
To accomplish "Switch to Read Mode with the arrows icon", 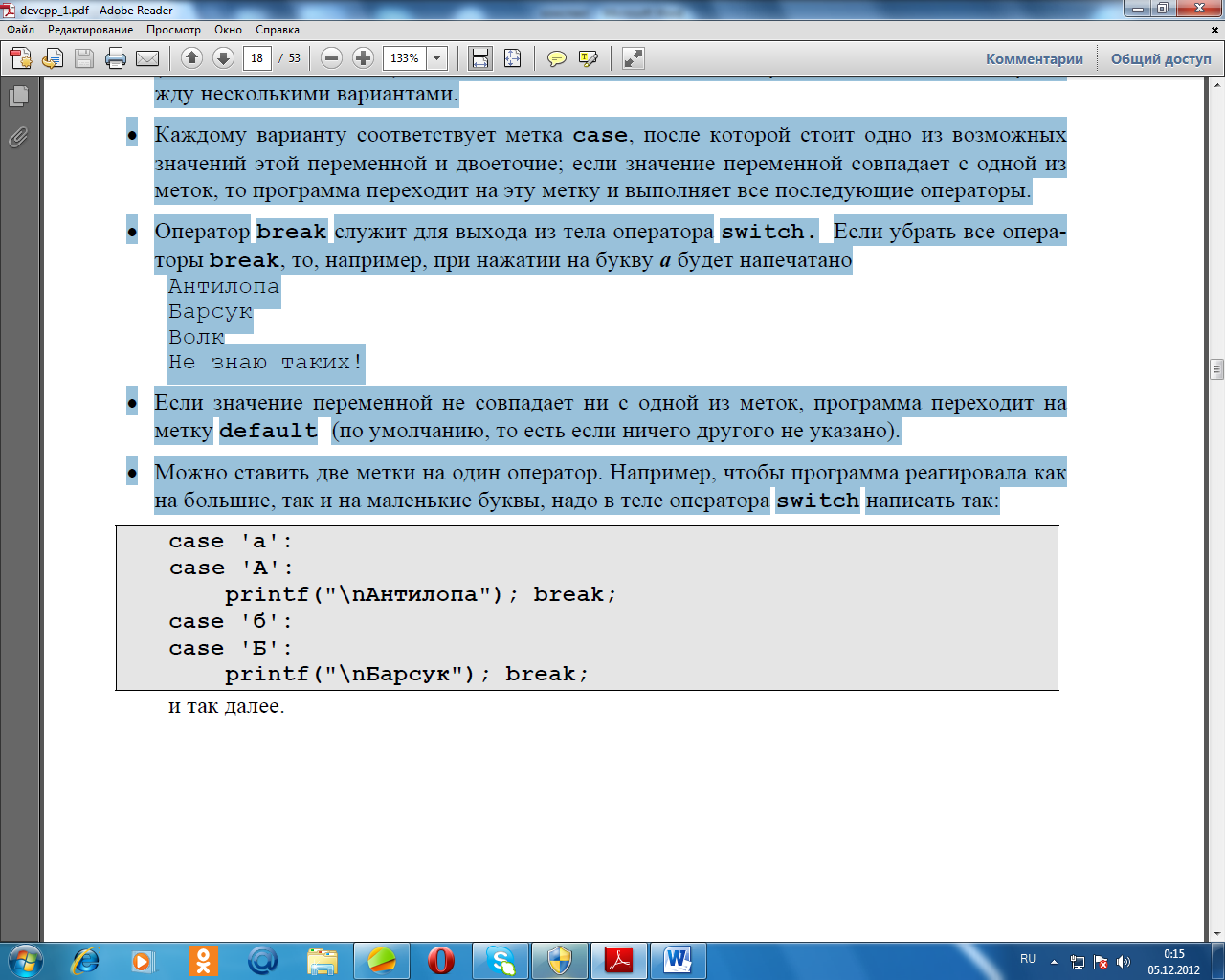I will pyautogui.click(x=633, y=58).
